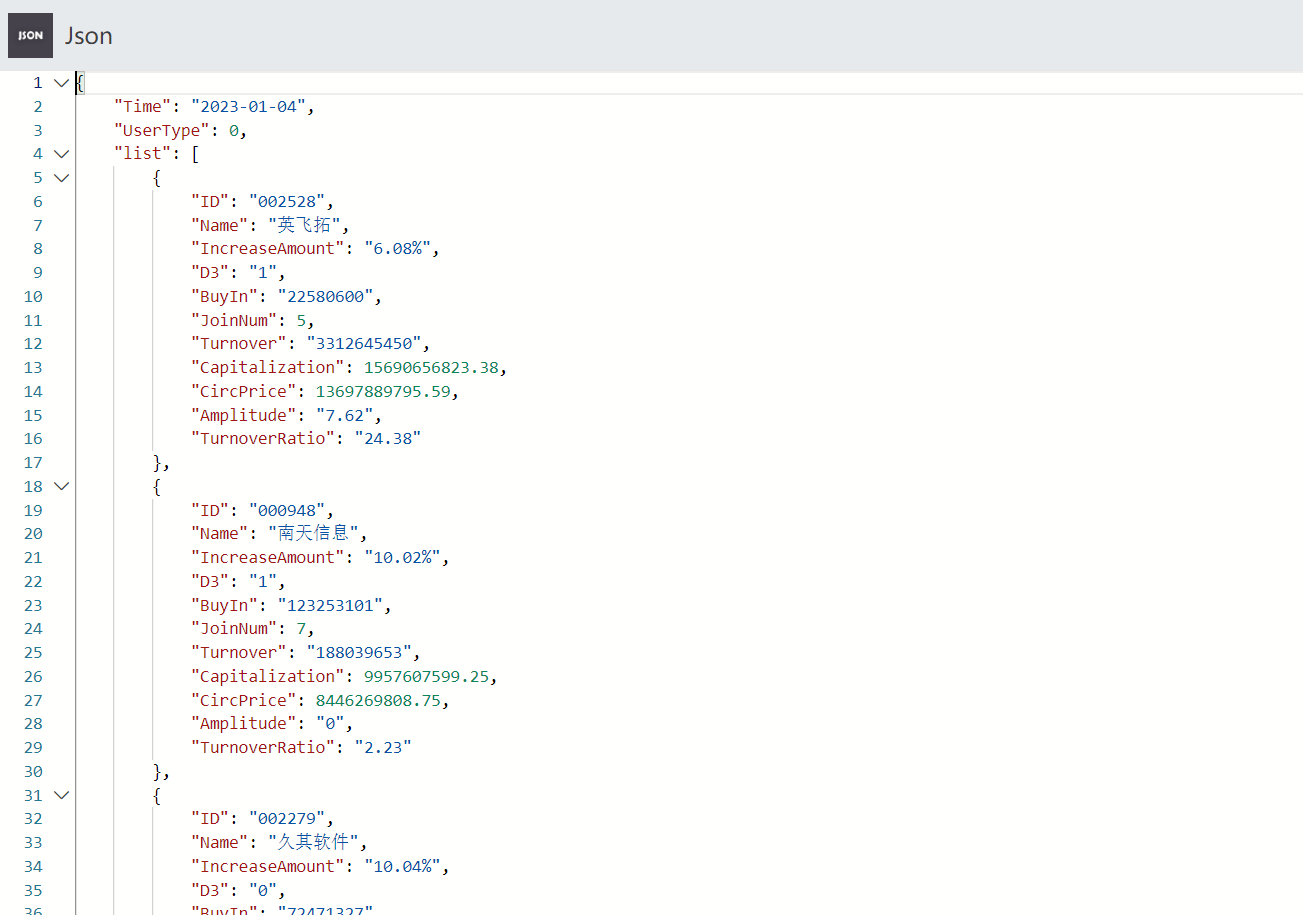Click the Name value 南天信息
This screenshot has height=915, width=1303.
coord(314,533)
